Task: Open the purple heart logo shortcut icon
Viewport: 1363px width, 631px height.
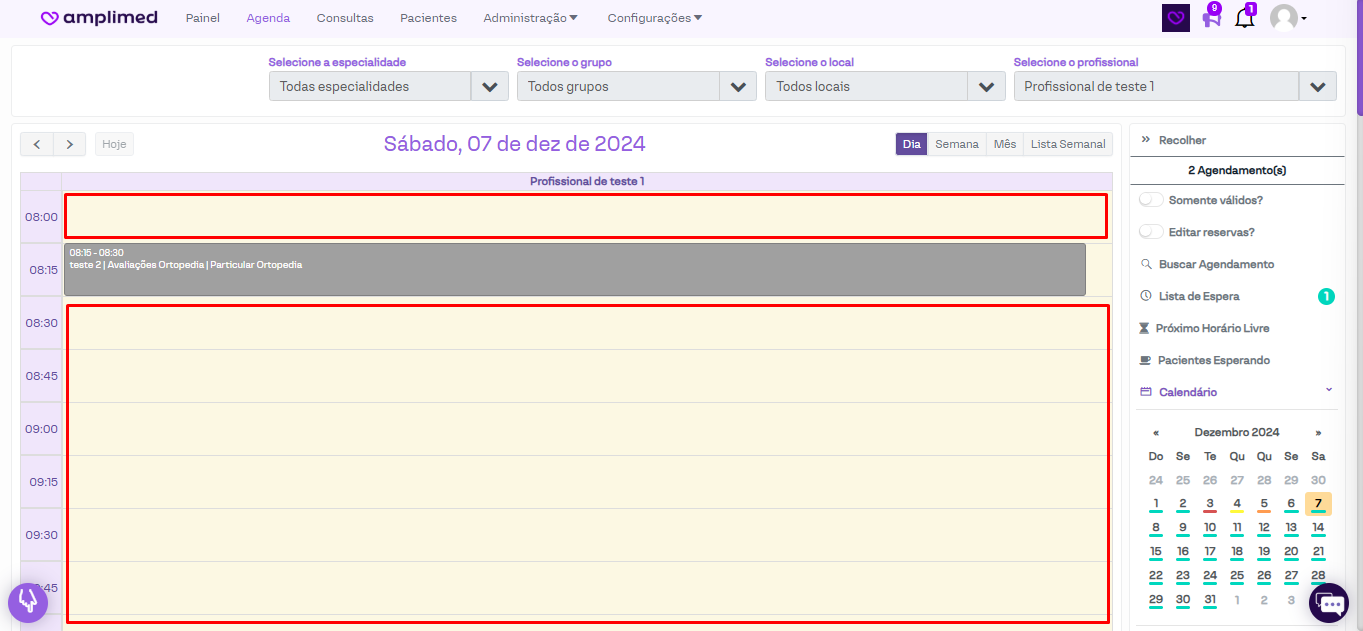Action: point(1176,18)
